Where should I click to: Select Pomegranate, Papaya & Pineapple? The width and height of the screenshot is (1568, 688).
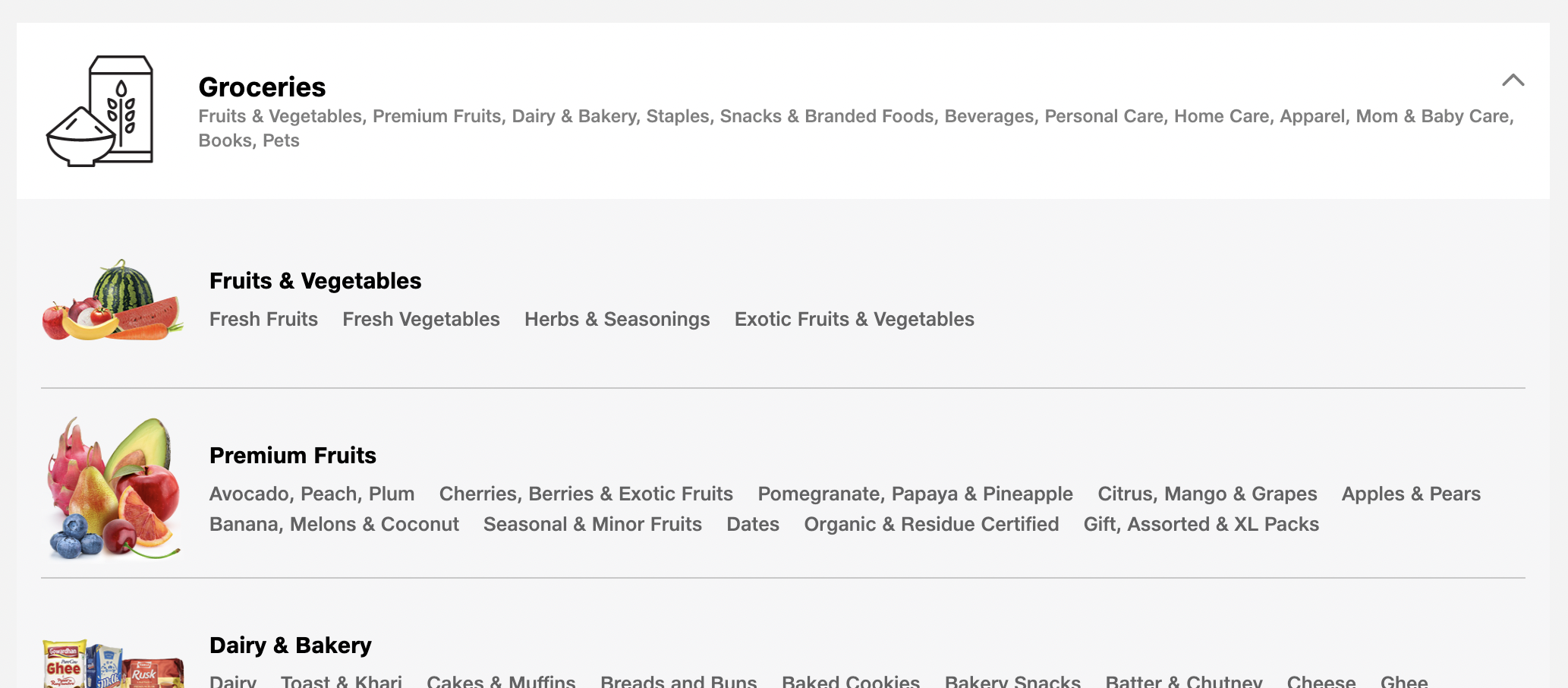[x=915, y=494]
